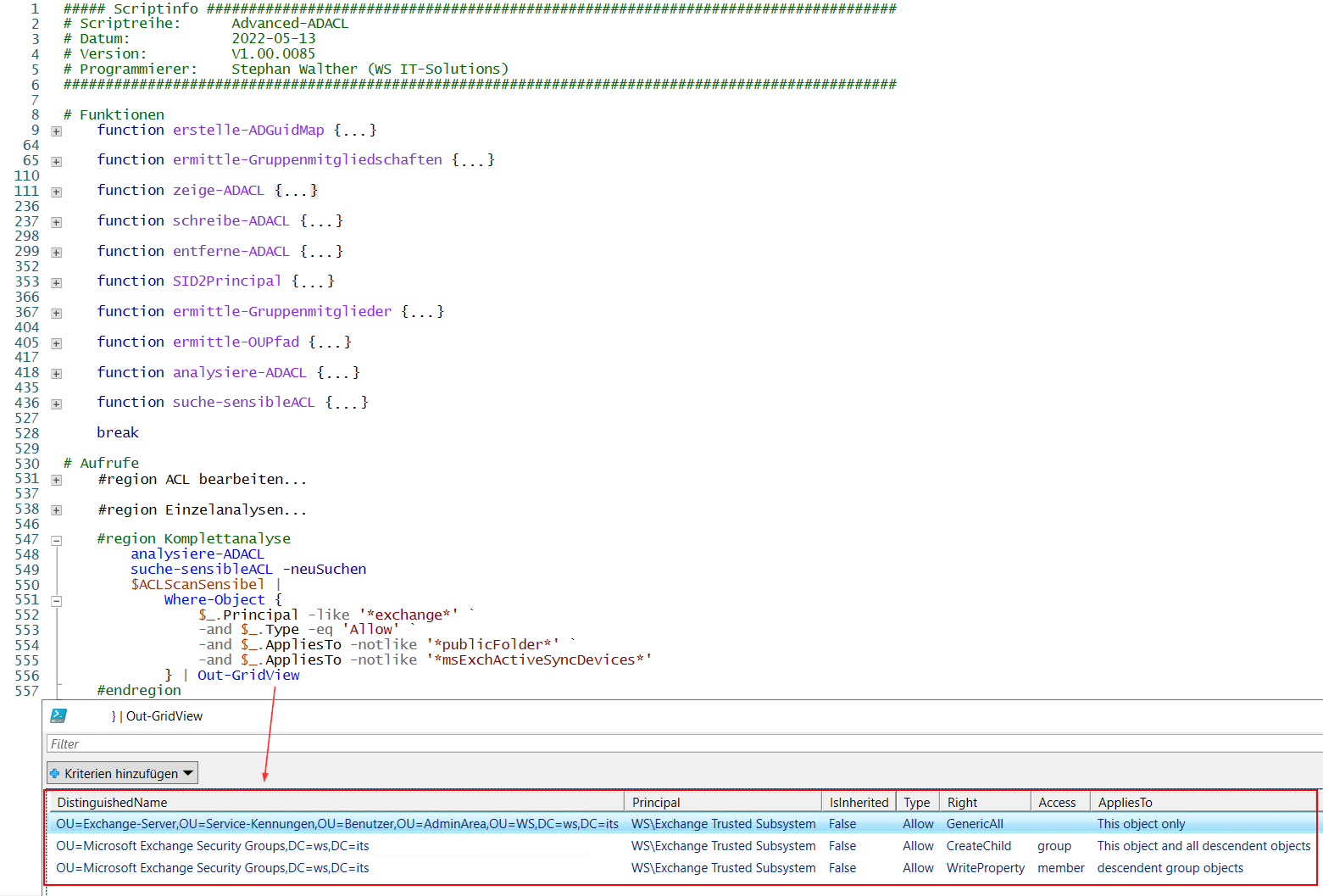Click the '*exchange*' string in code
The height and width of the screenshot is (896, 1323).
tap(409, 615)
